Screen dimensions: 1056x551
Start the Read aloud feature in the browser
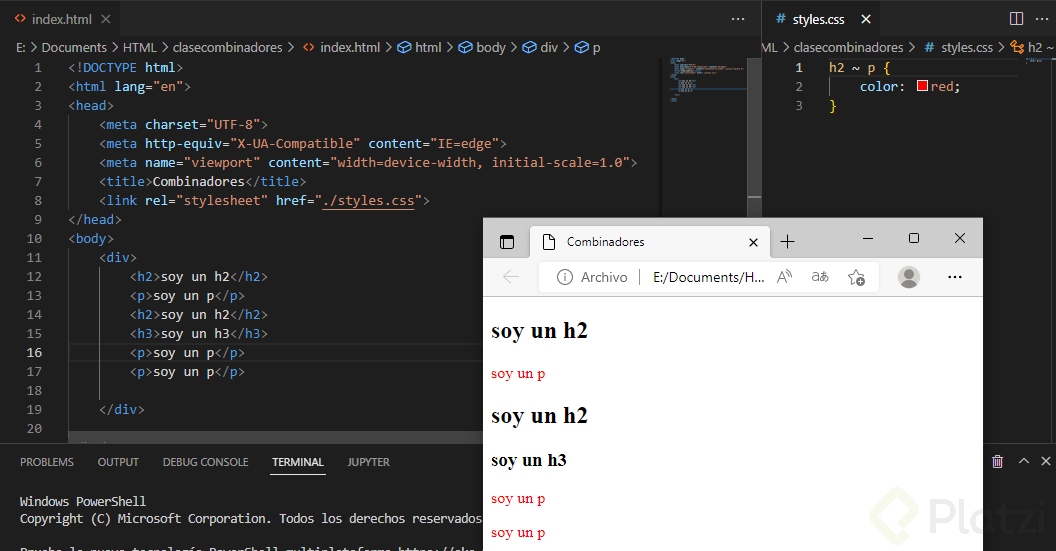coord(785,277)
